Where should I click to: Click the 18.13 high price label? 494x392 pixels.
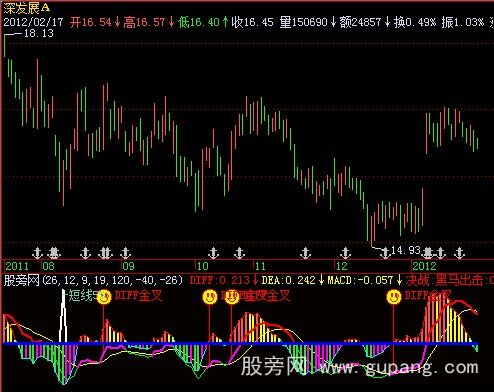point(39,33)
